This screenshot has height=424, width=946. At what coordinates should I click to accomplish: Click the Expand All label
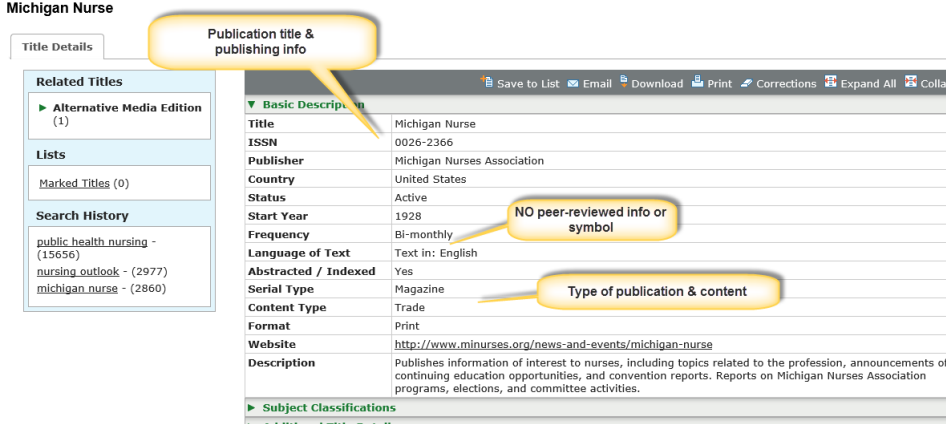click(869, 84)
